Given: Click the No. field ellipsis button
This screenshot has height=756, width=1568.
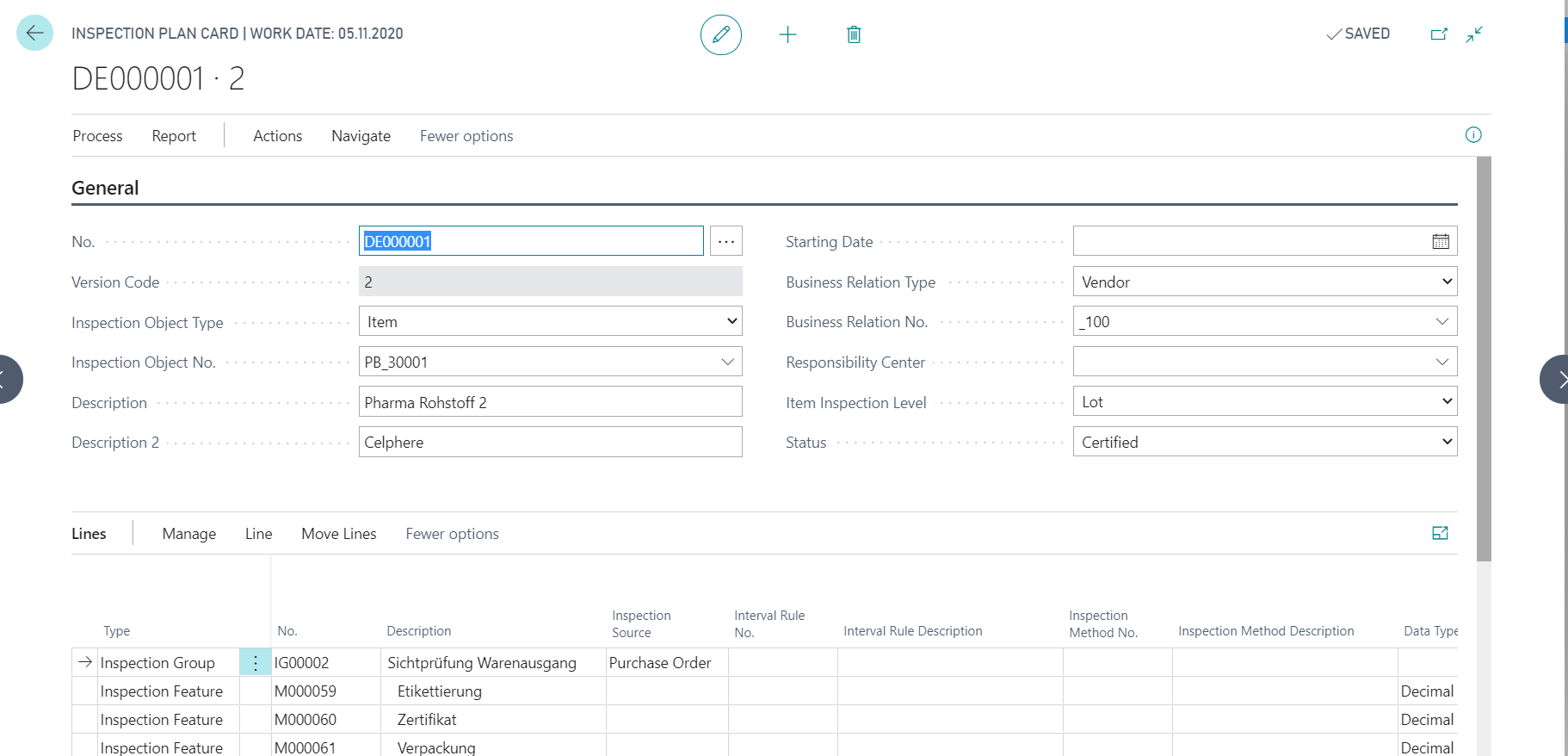Looking at the screenshot, I should click(726, 241).
